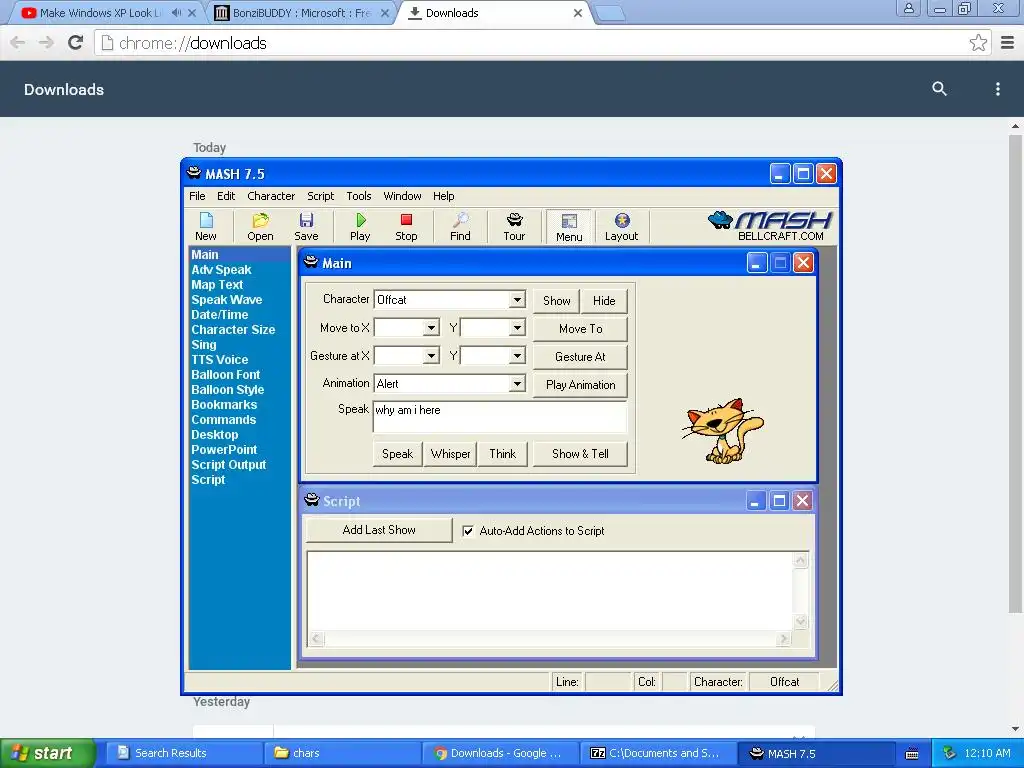This screenshot has height=768, width=1024.
Task: Click the Open folder toolbar icon
Action: (x=260, y=226)
